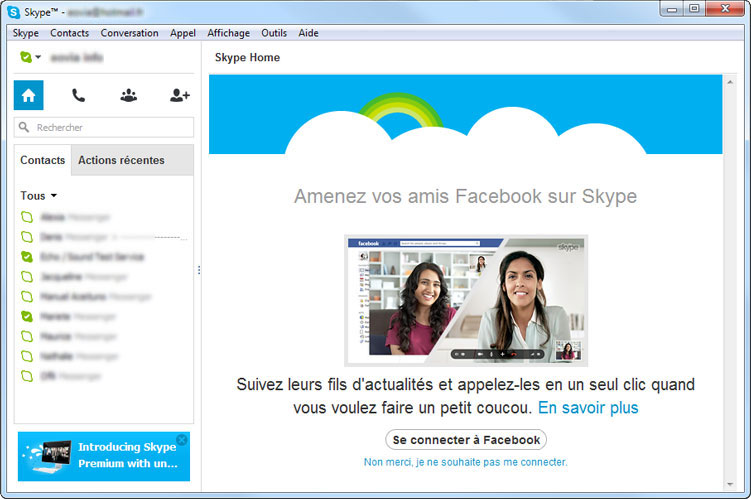Image resolution: width=751 pixels, height=499 pixels.
Task: Open the Outils menu
Action: tap(274, 33)
